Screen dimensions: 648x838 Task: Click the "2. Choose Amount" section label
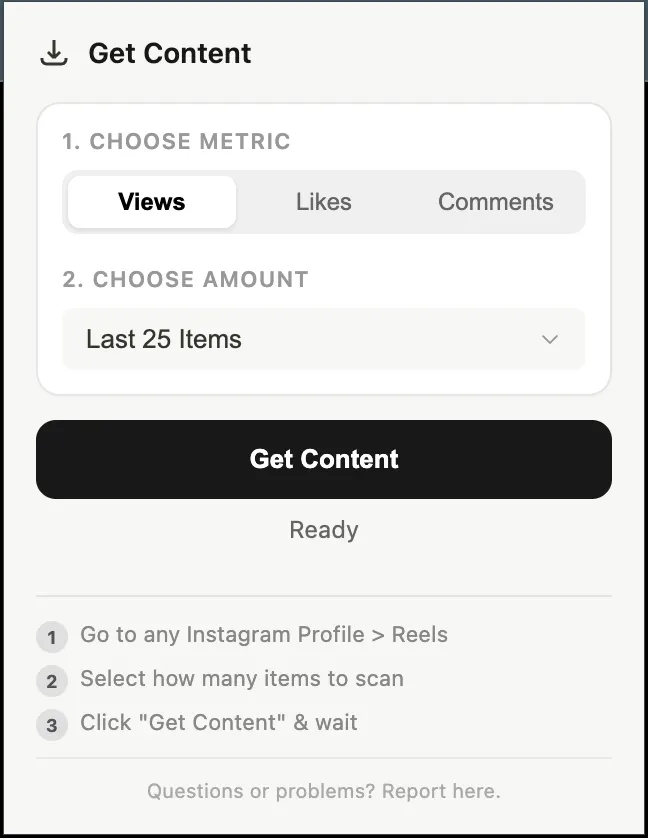pos(185,280)
